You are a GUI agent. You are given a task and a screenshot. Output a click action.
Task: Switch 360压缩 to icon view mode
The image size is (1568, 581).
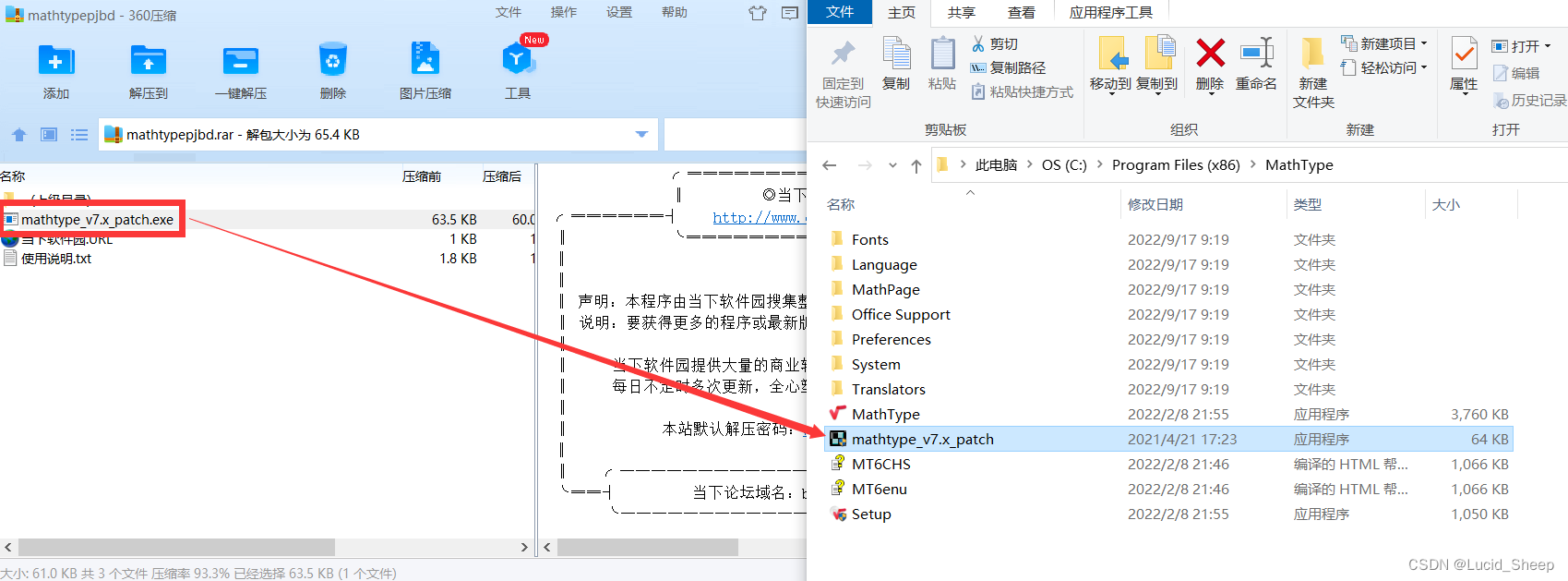point(49,135)
